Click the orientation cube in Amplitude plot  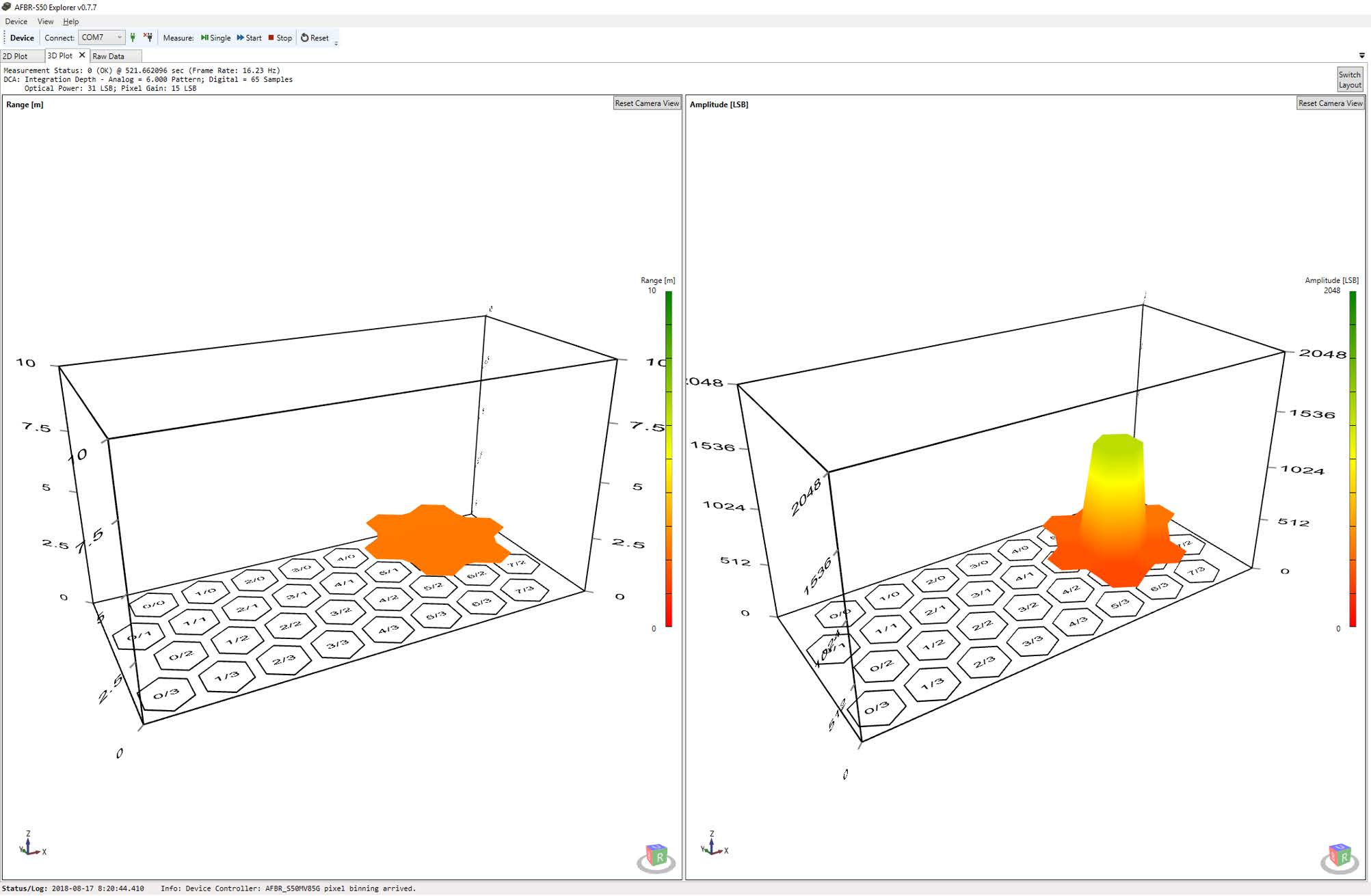(x=1340, y=856)
